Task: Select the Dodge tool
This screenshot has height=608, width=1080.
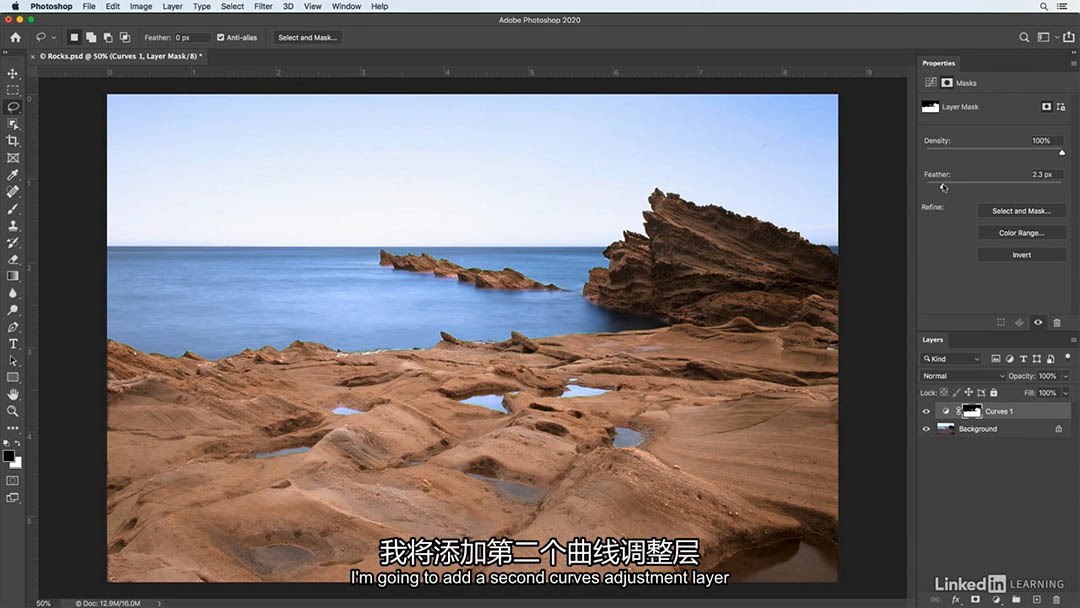Action: (12, 310)
